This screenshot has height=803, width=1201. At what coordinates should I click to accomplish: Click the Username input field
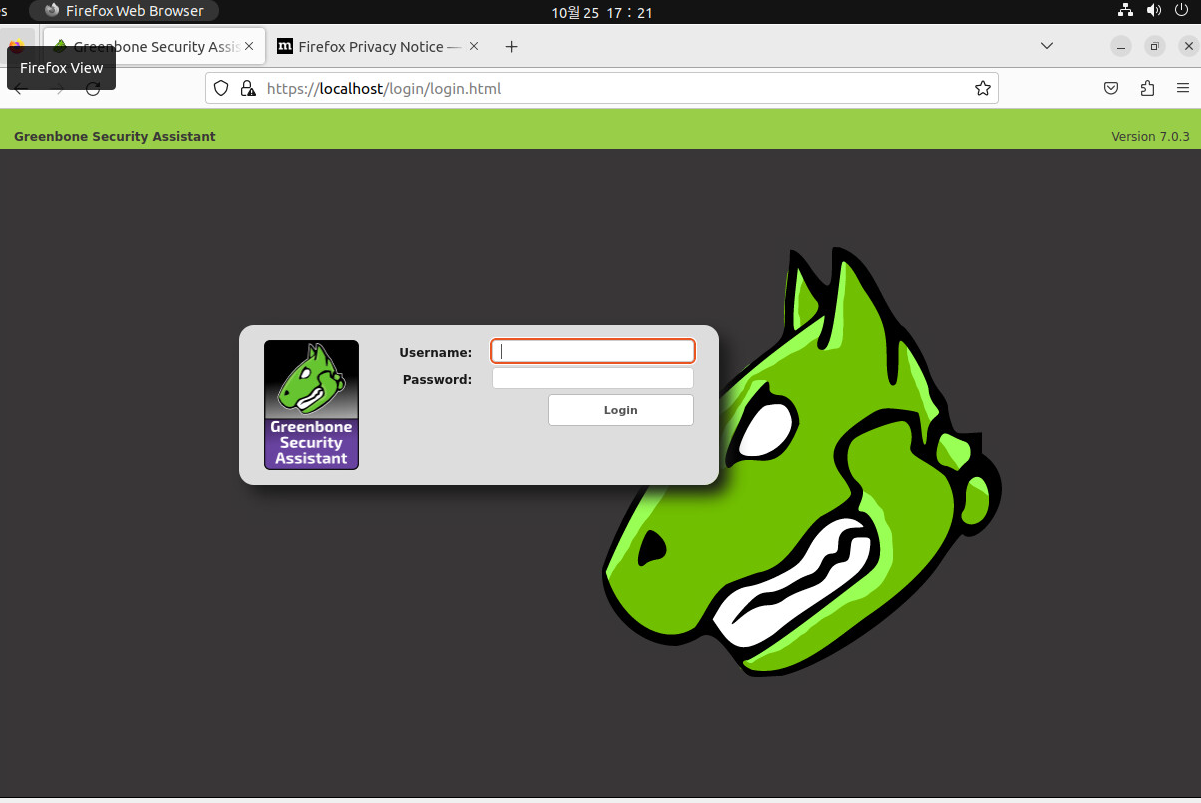(592, 351)
